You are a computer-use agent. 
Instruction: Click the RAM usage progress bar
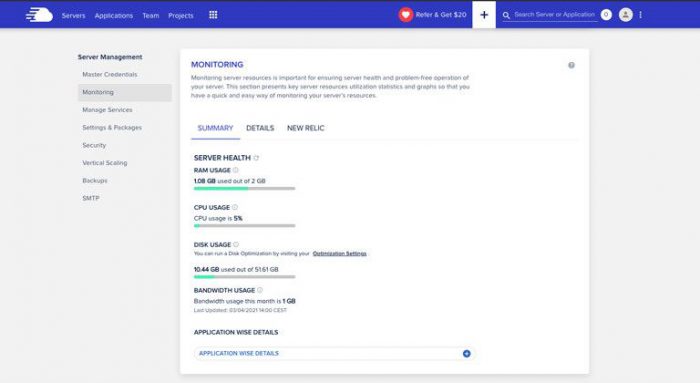pyautogui.click(x=244, y=188)
